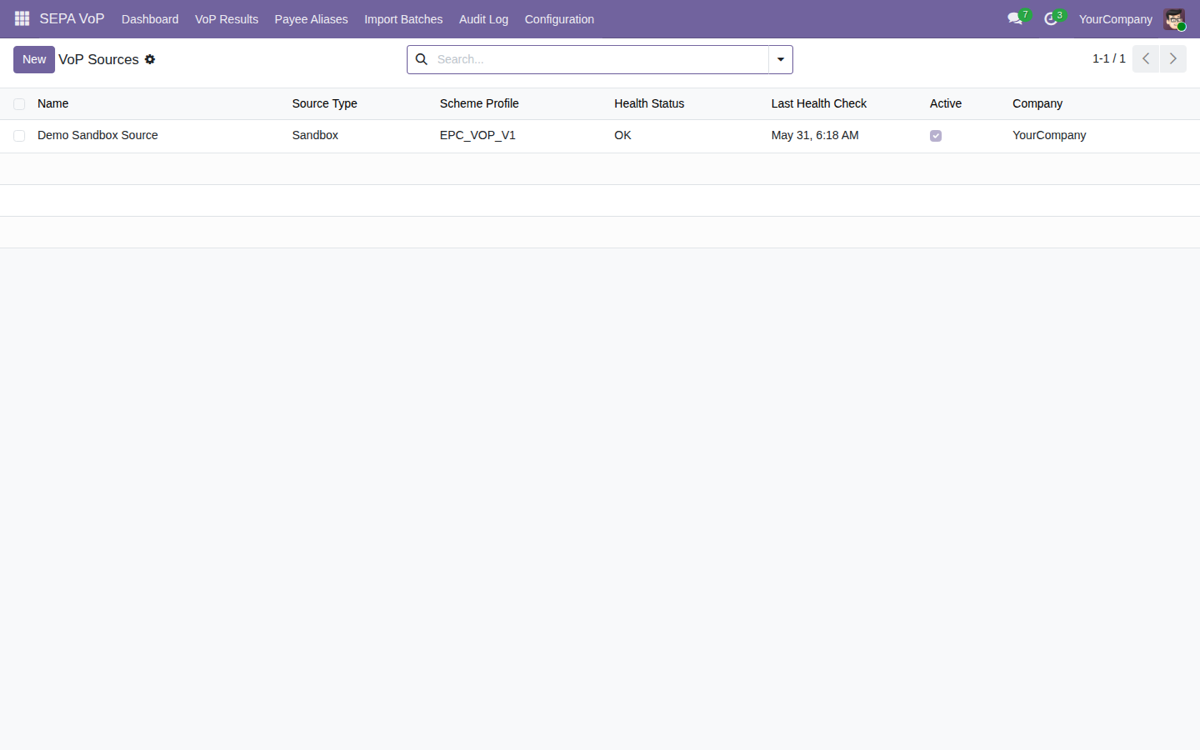The image size is (1200, 750).
Task: Sort by the Company column header
Action: (x=1037, y=104)
